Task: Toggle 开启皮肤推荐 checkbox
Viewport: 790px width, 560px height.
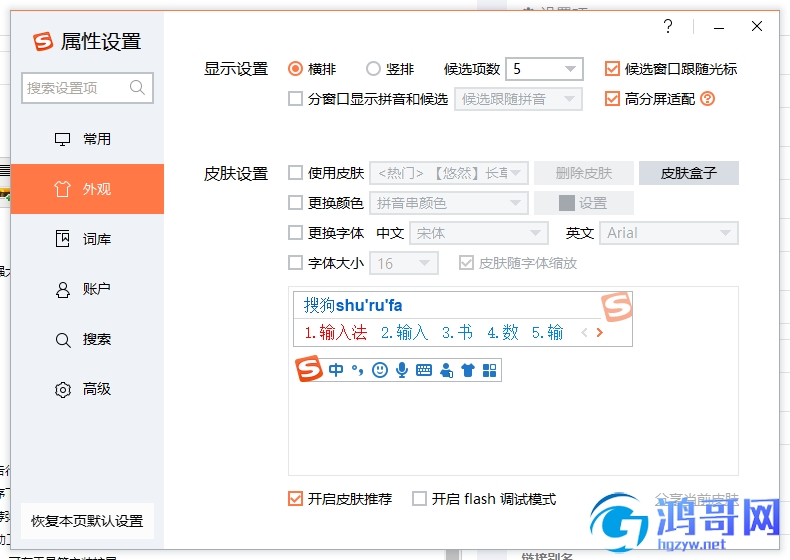Action: click(x=295, y=499)
